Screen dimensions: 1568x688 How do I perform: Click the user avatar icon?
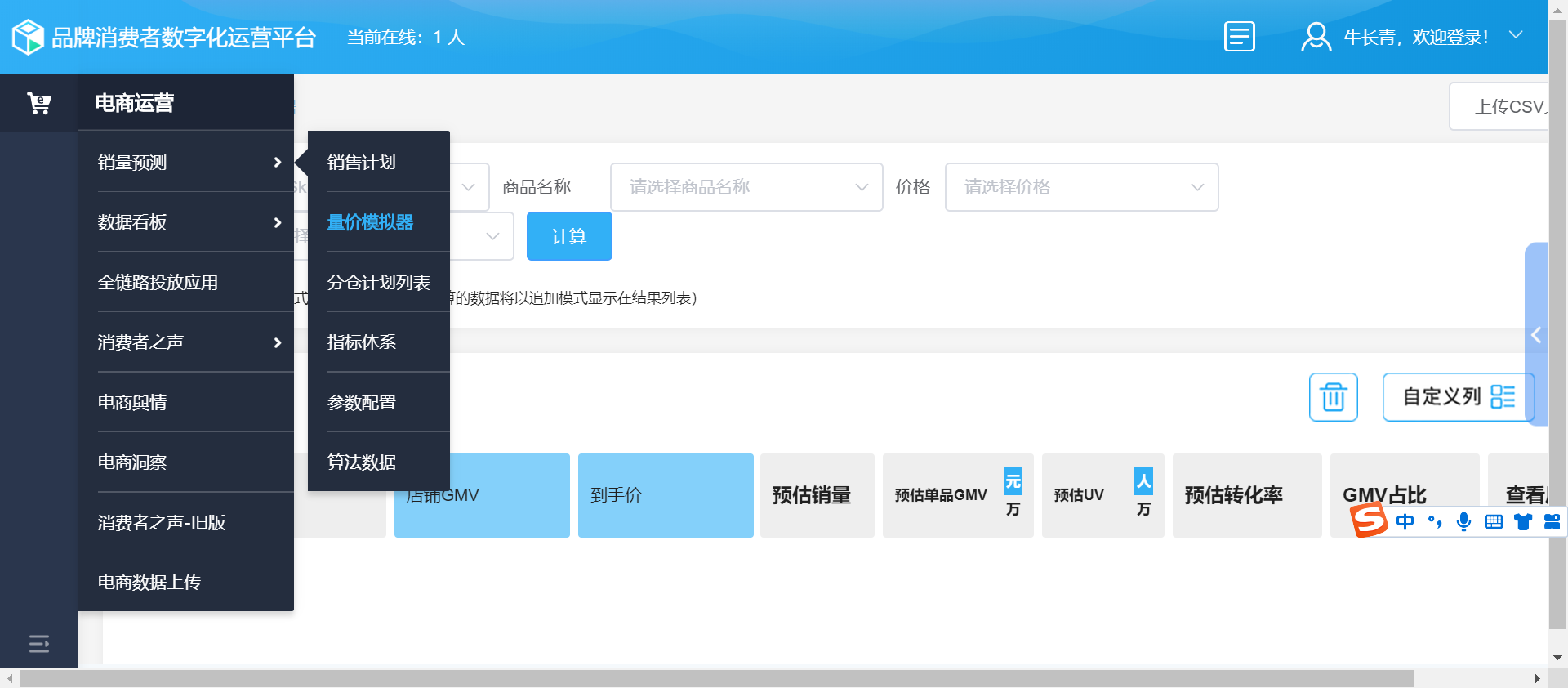tap(1316, 37)
